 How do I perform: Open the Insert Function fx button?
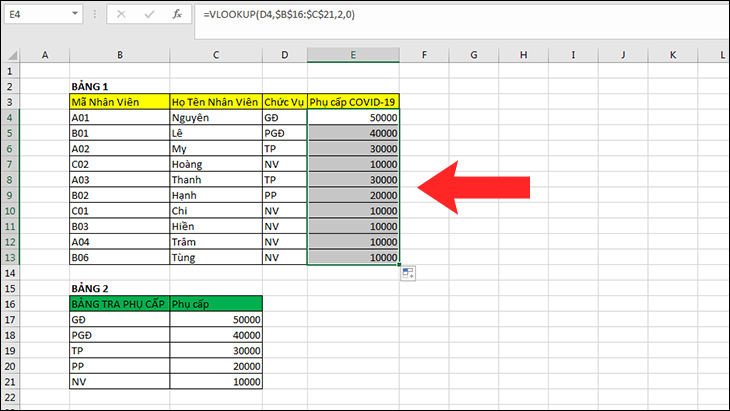[x=177, y=14]
